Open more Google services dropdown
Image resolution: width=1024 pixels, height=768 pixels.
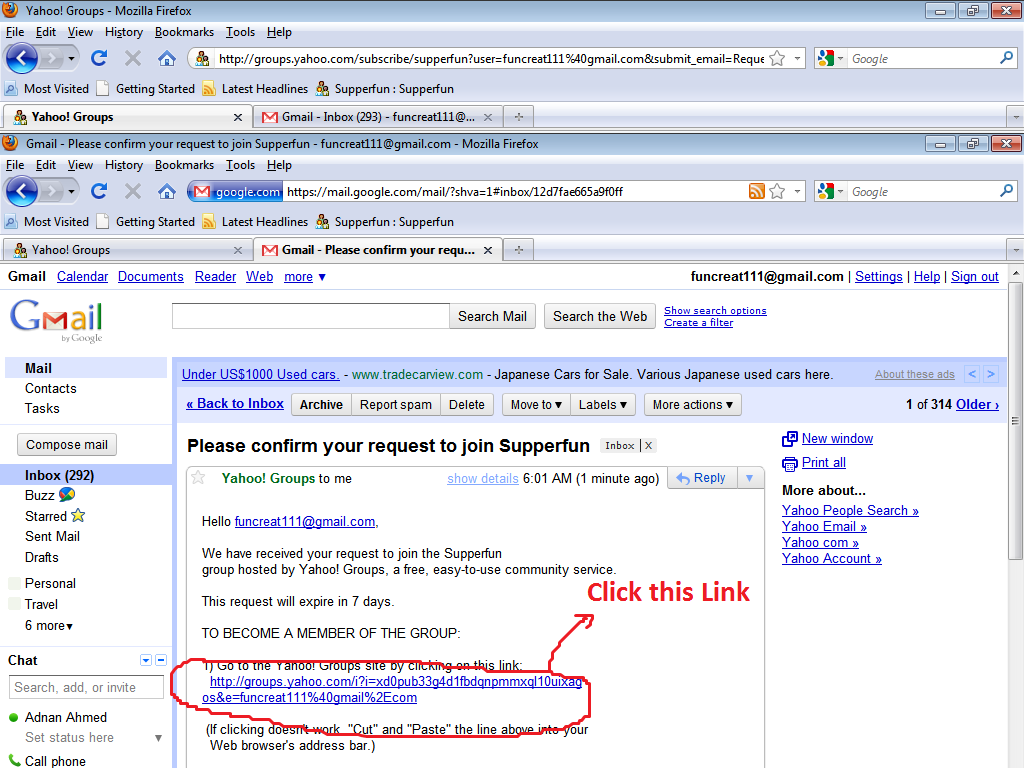pos(305,276)
